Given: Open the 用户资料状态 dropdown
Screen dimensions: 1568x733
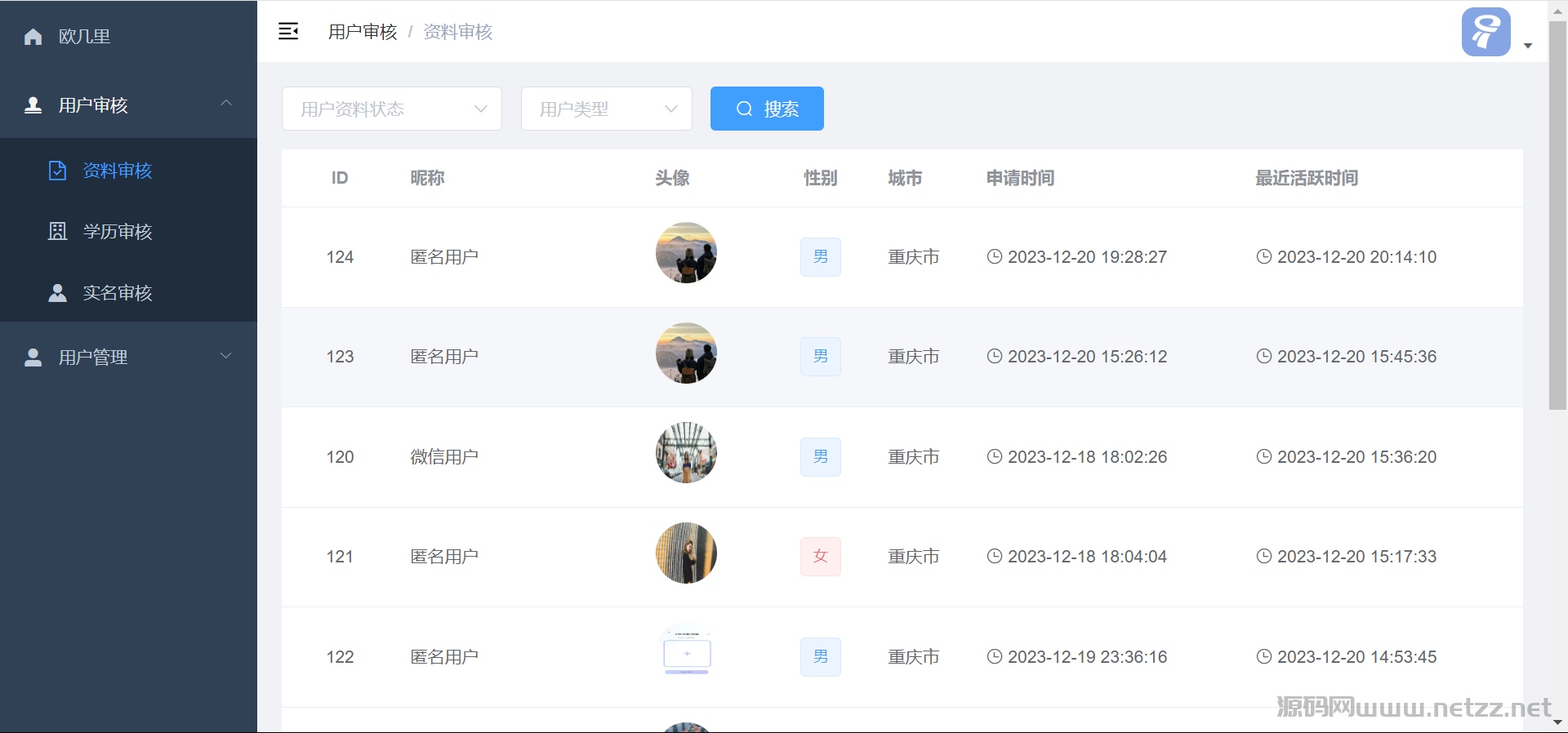Looking at the screenshot, I should point(392,109).
